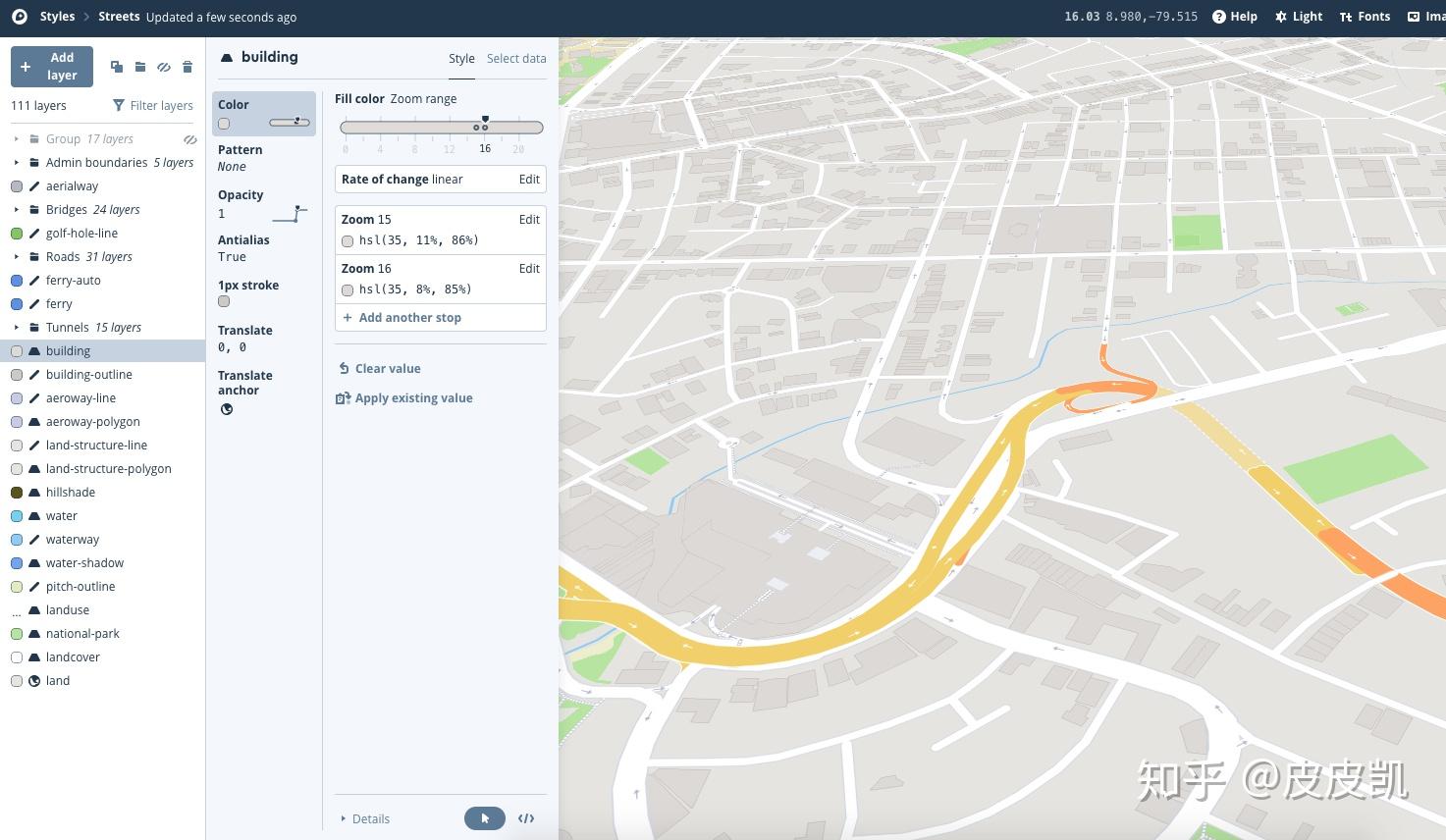
Task: Switch to the Select data tab
Action: click(x=516, y=58)
